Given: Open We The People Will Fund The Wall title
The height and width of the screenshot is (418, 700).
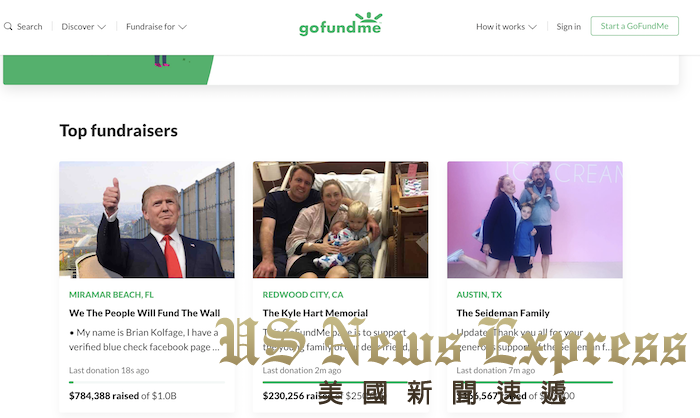Looking at the screenshot, I should tap(145, 313).
